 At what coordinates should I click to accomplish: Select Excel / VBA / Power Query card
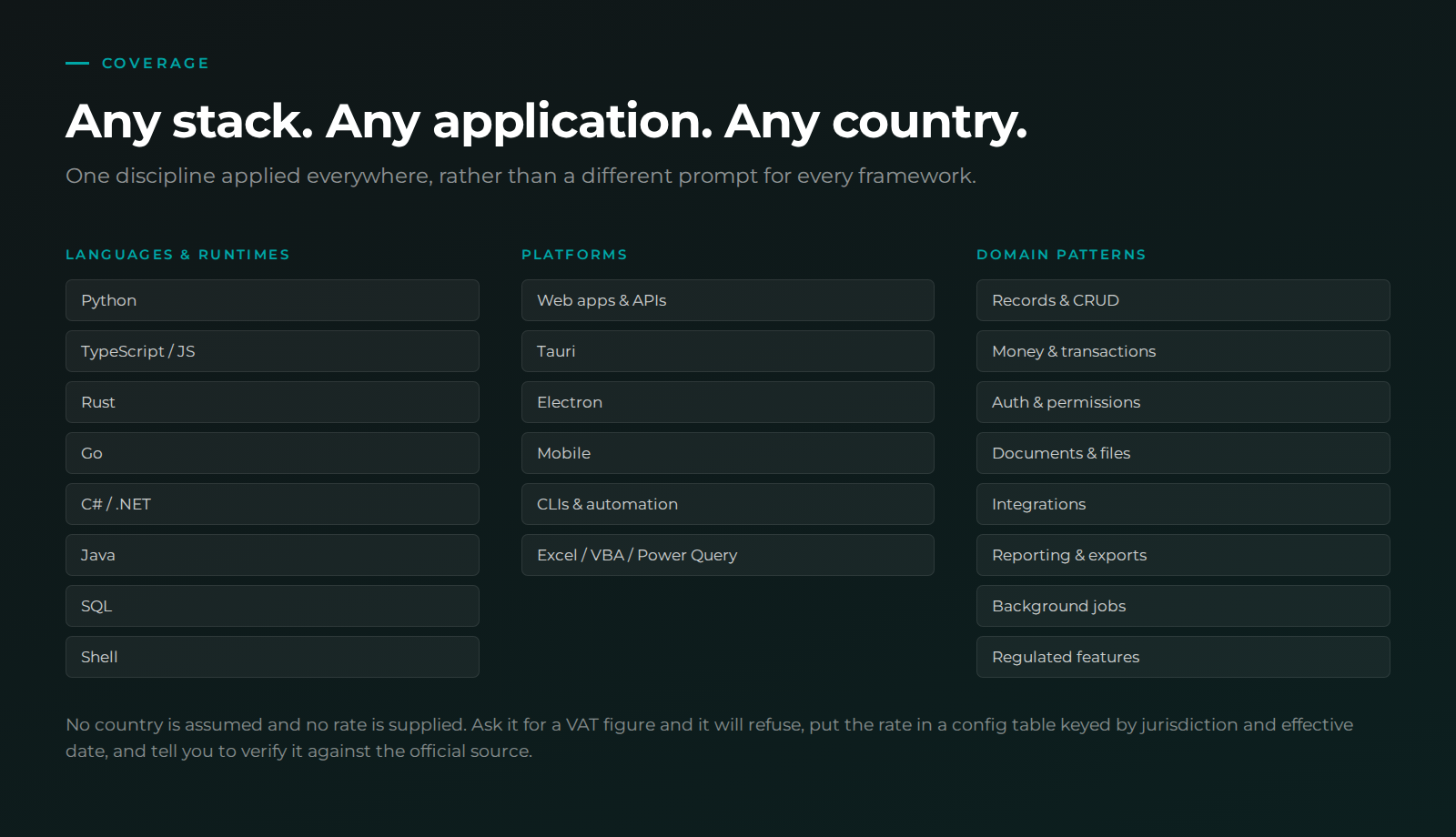728,555
